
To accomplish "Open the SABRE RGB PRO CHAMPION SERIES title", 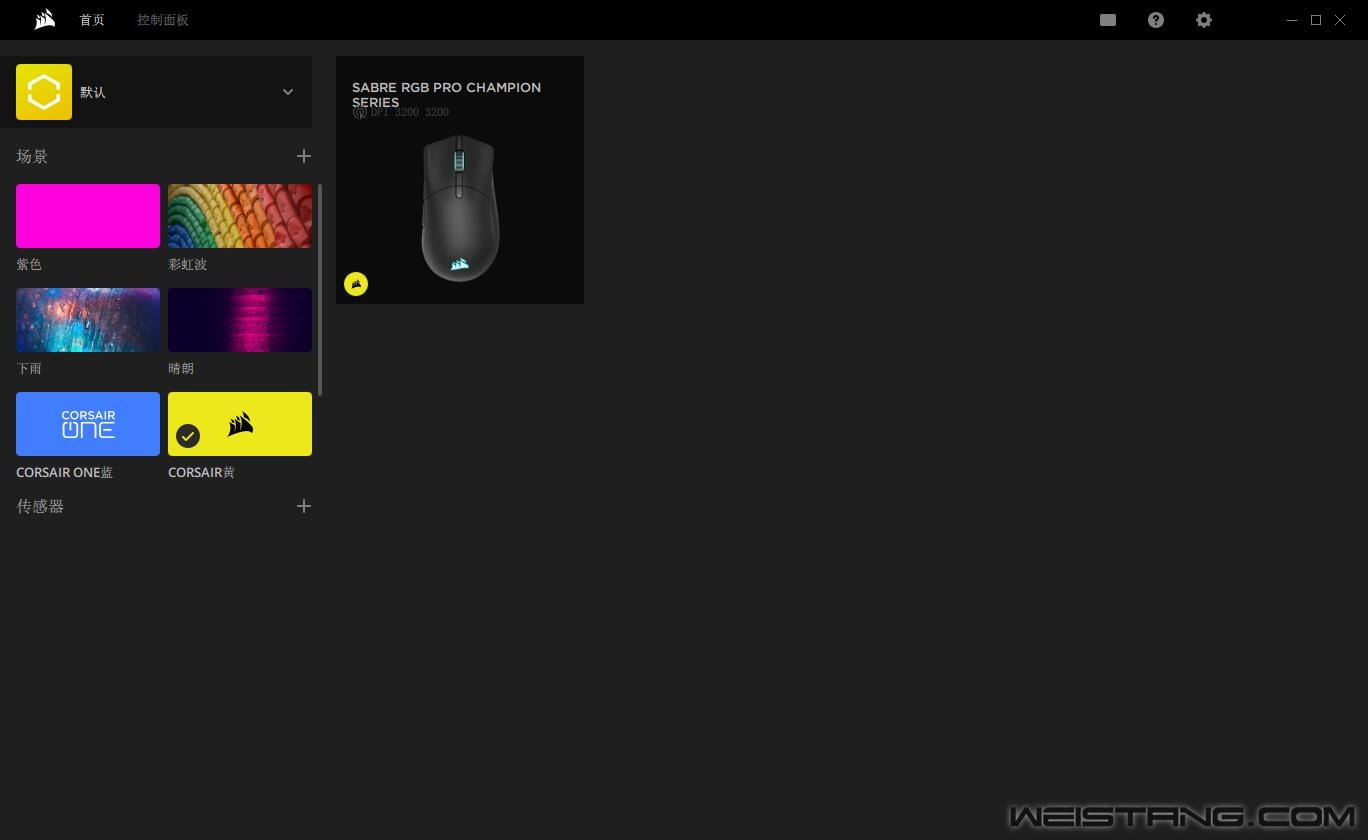I will 446,94.
